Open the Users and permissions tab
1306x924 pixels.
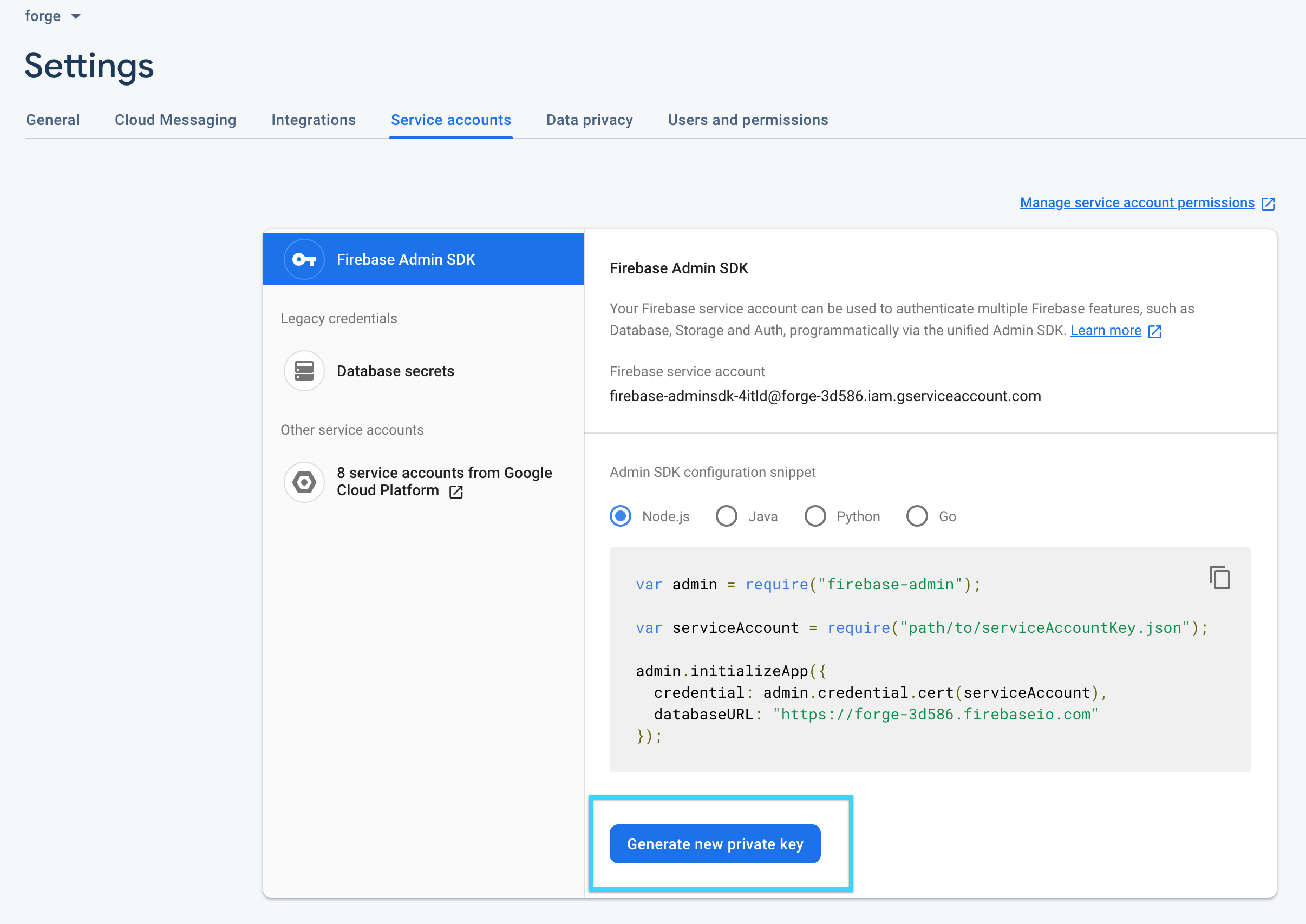[748, 120]
